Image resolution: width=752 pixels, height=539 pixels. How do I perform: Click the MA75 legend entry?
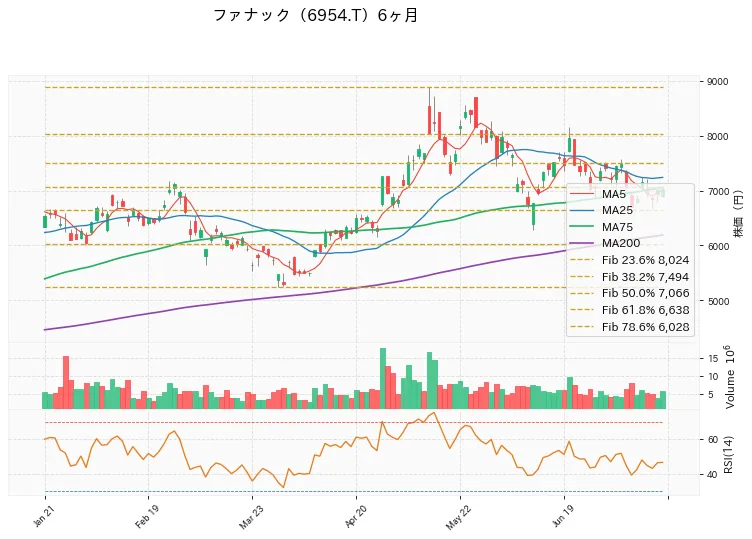pos(601,227)
